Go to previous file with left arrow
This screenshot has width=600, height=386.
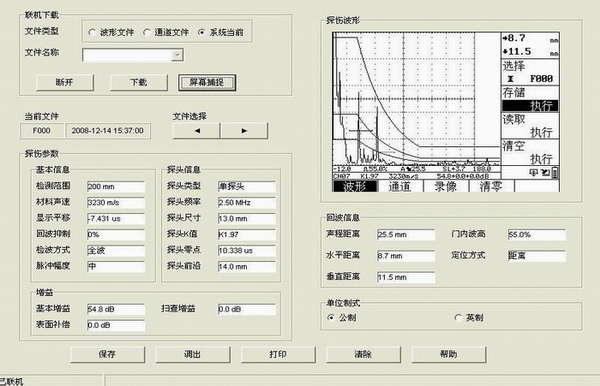[x=197, y=131]
